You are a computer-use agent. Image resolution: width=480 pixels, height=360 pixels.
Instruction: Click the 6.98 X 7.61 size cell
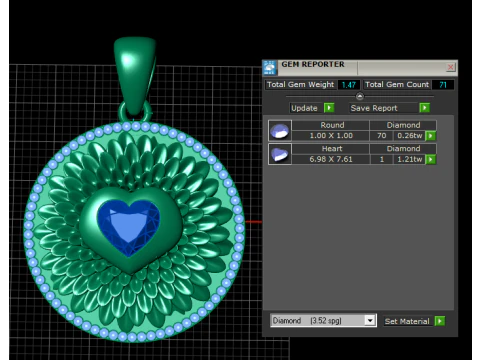[x=331, y=159]
